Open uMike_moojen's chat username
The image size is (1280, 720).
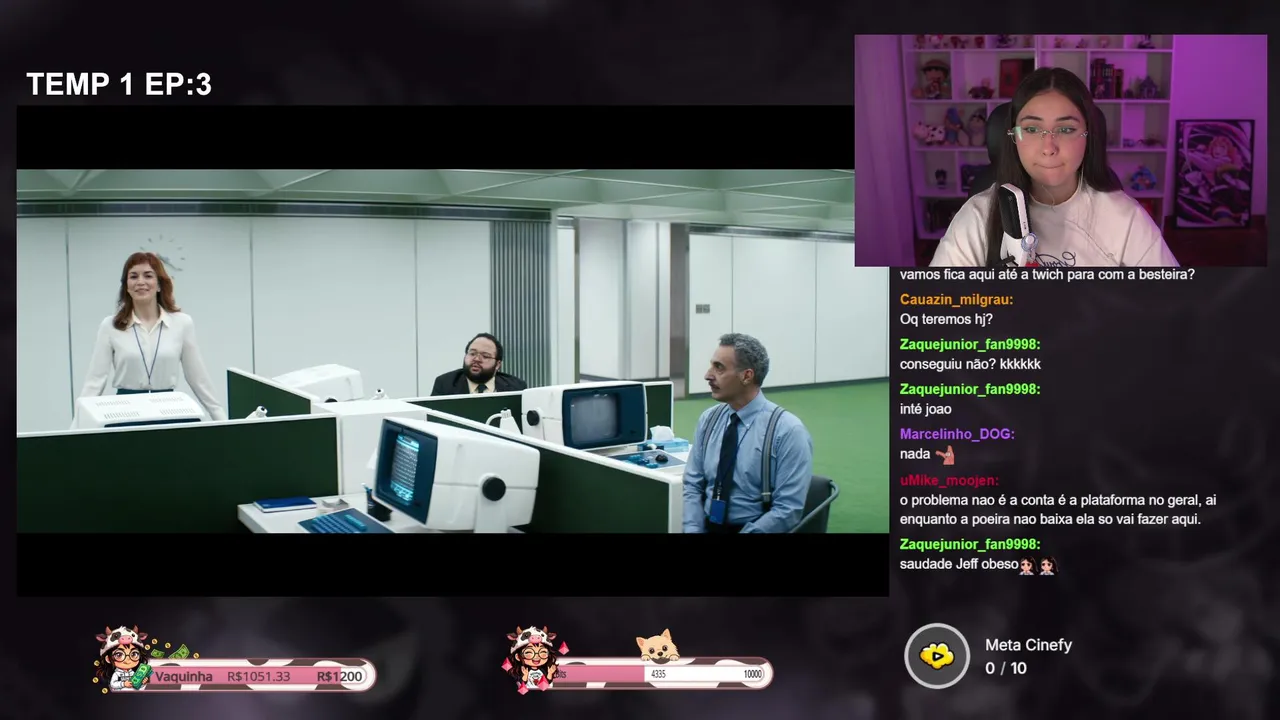(x=949, y=480)
